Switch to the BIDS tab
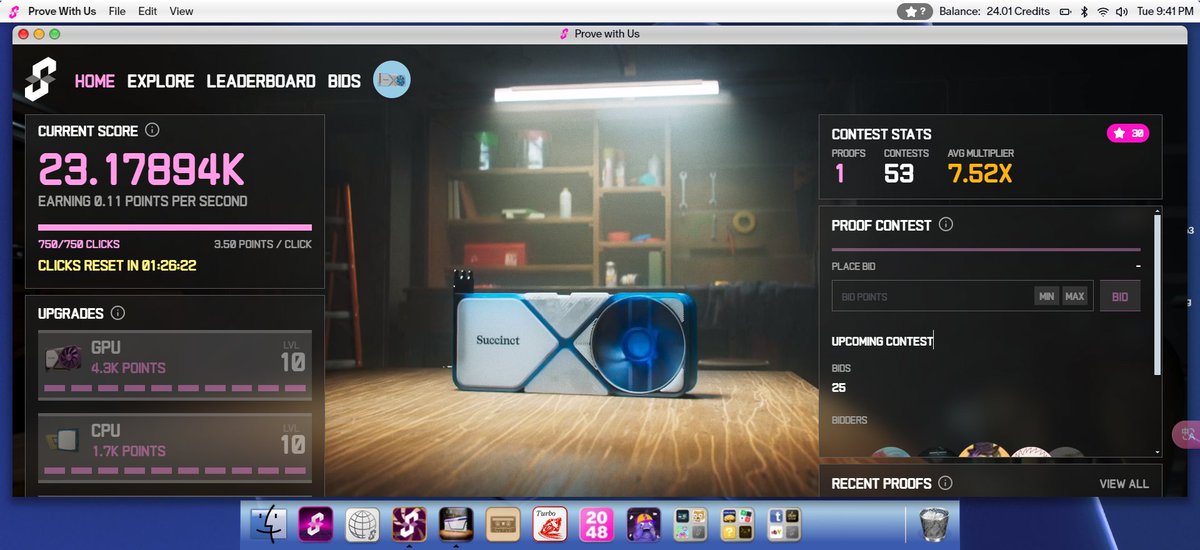The height and width of the screenshot is (550, 1200). point(345,81)
